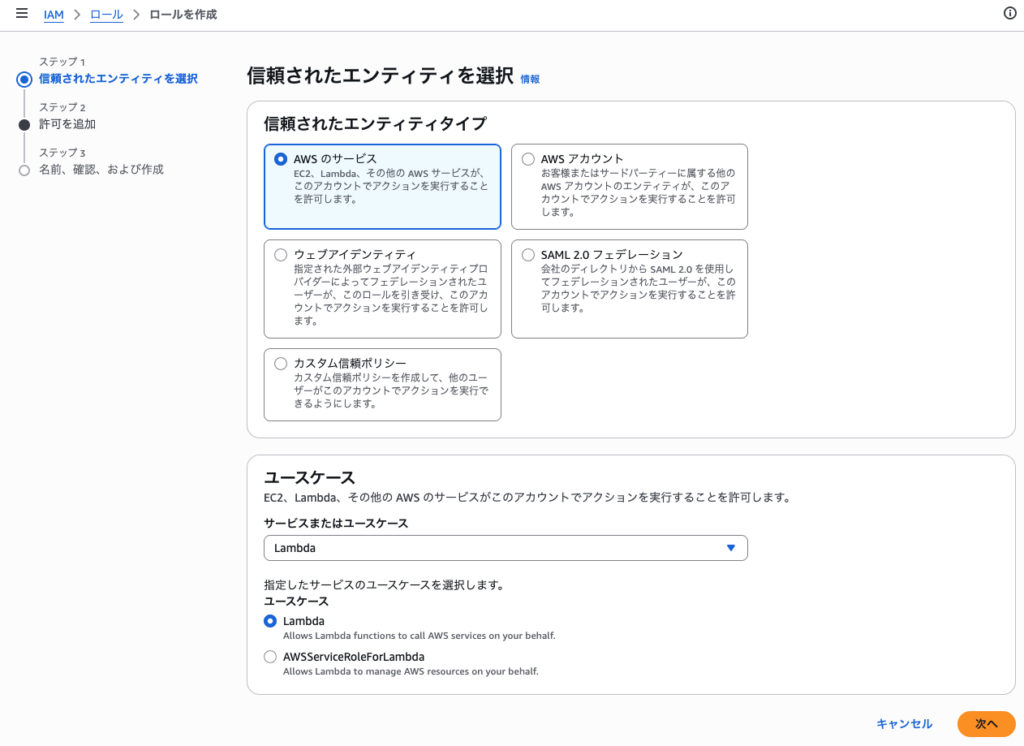This screenshot has width=1024, height=746.
Task: Select the Lambda use case radio button
Action: pyautogui.click(x=270, y=621)
